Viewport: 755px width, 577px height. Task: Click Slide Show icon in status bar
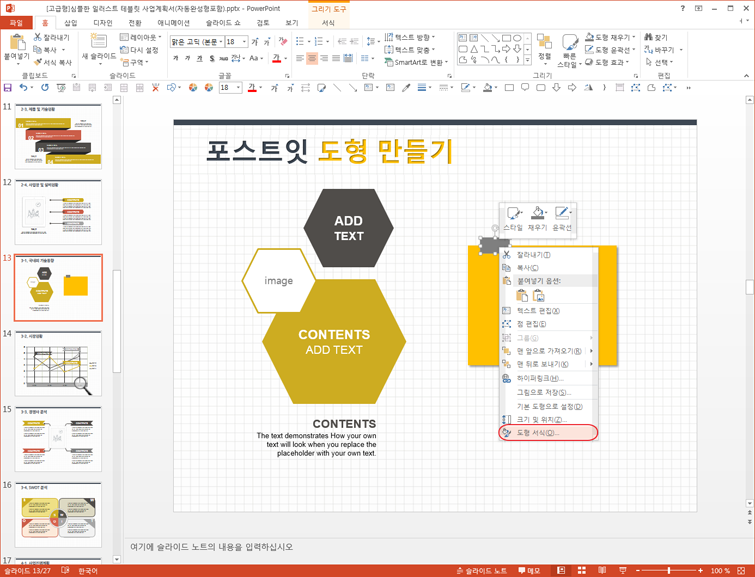click(x=623, y=571)
